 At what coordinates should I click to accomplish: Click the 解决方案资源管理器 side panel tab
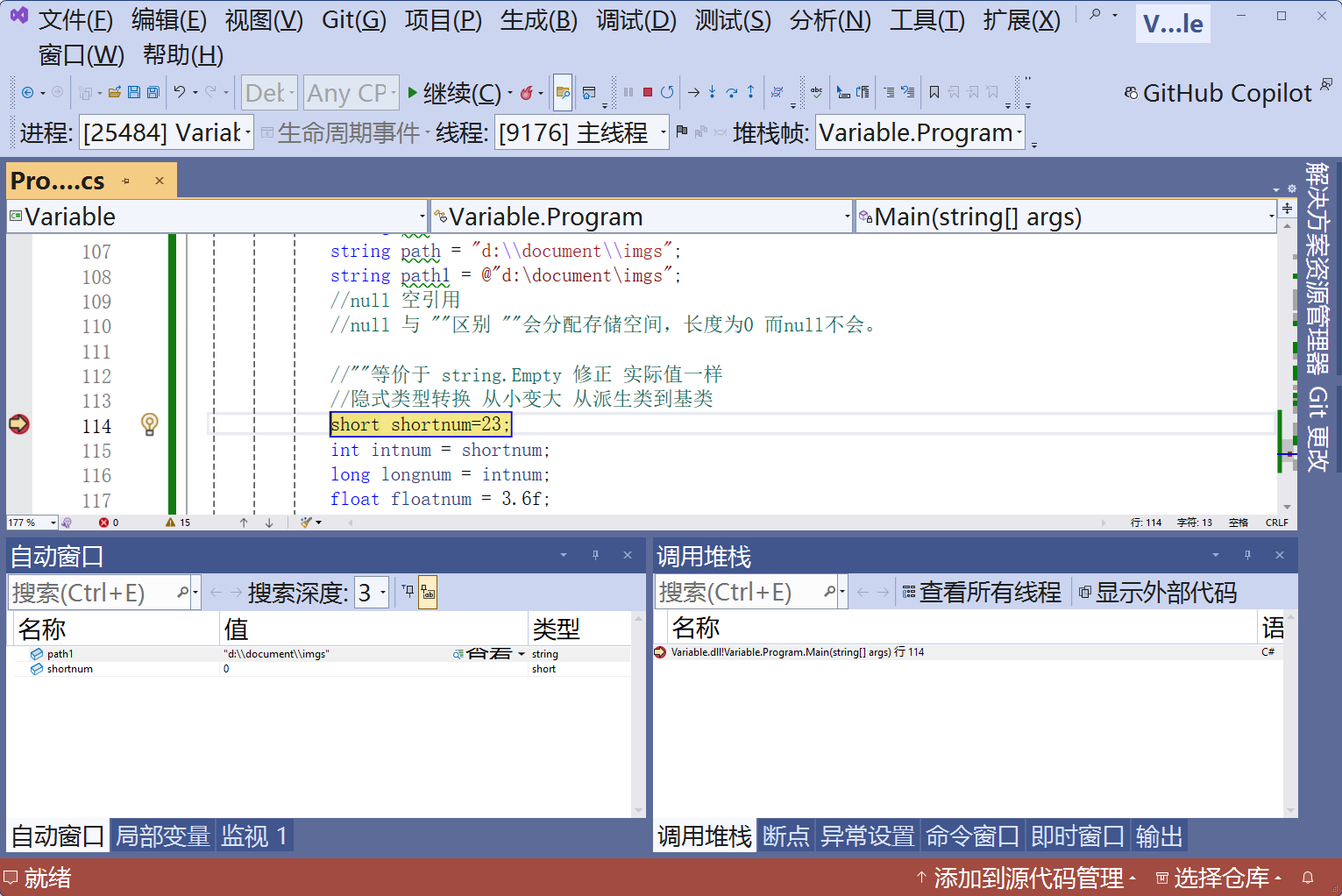click(x=1317, y=268)
